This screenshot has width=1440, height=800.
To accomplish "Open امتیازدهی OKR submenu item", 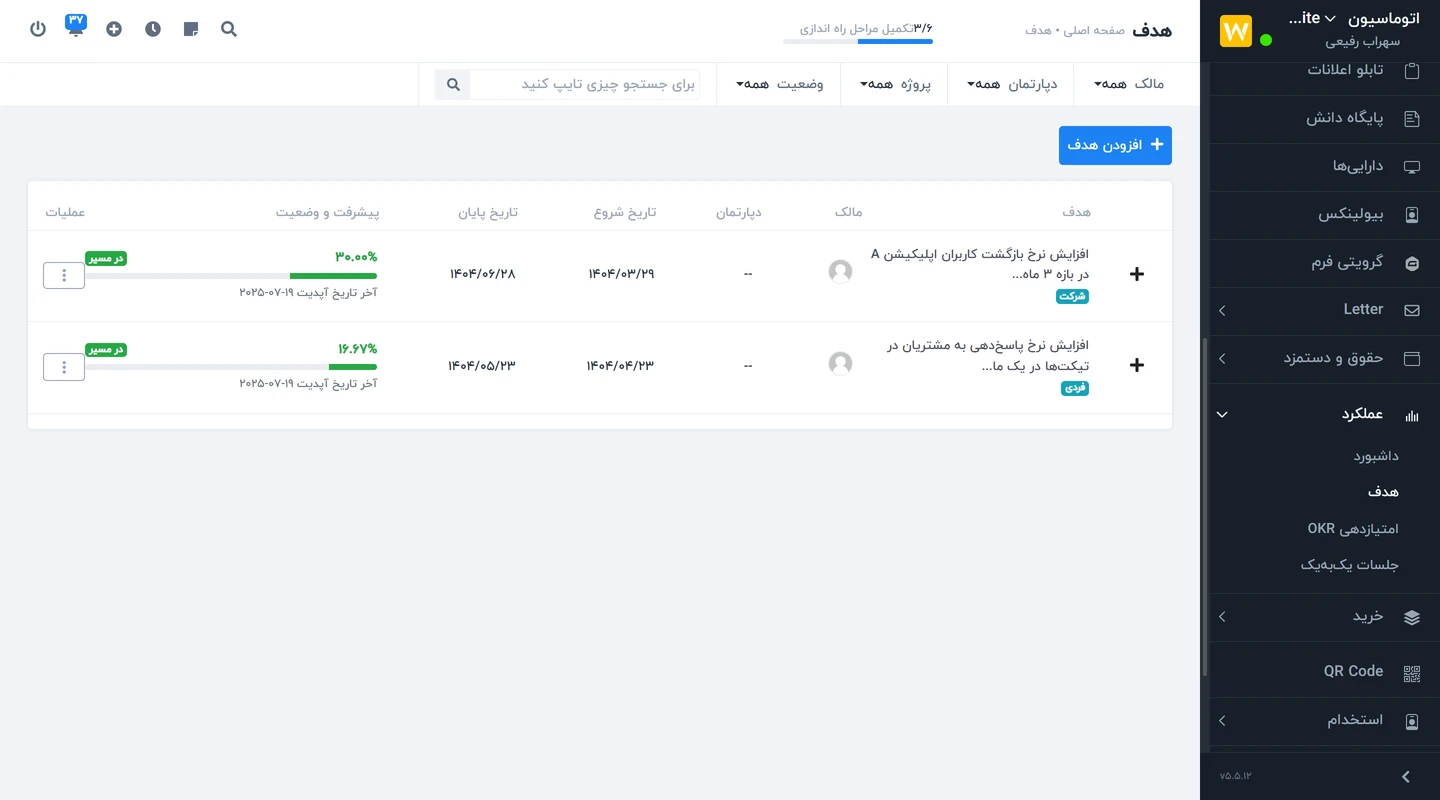I will pos(1353,528).
